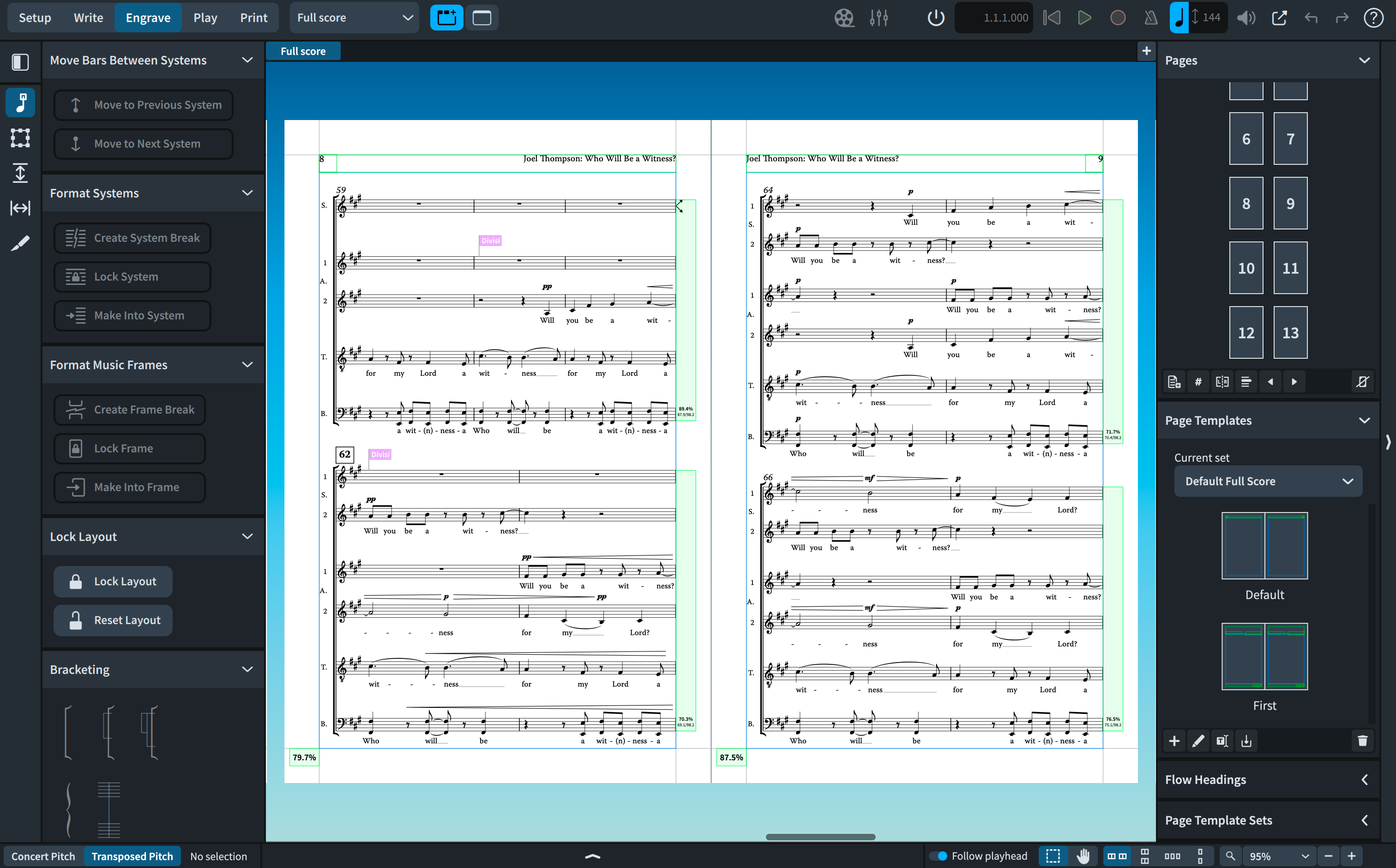Click the plus icon to add page template
Screen dimensions: 1396x868
1174,741
